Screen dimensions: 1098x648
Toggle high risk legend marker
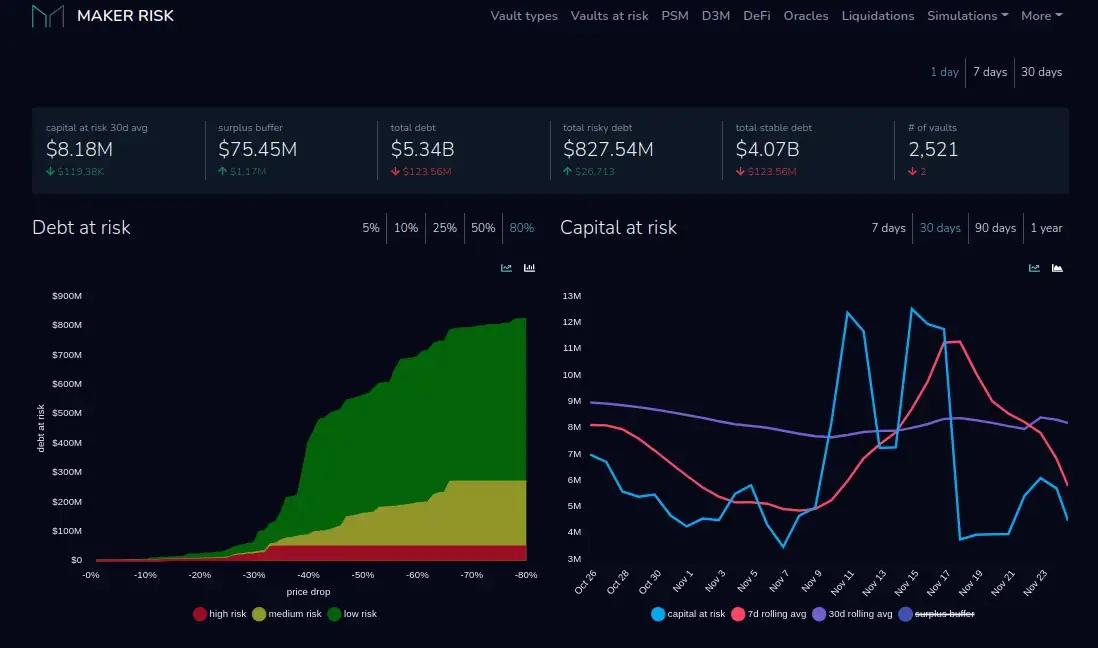click(x=200, y=614)
